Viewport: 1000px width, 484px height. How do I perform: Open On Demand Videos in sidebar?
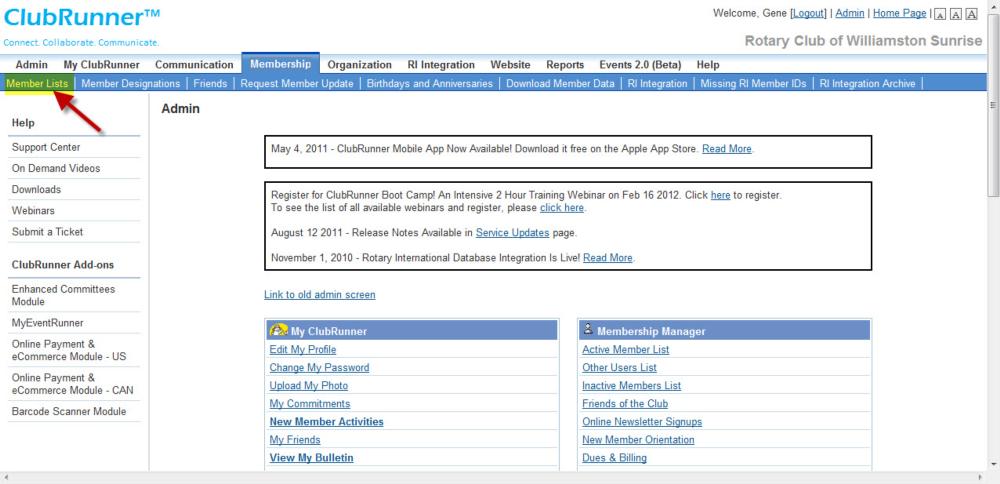(56, 168)
